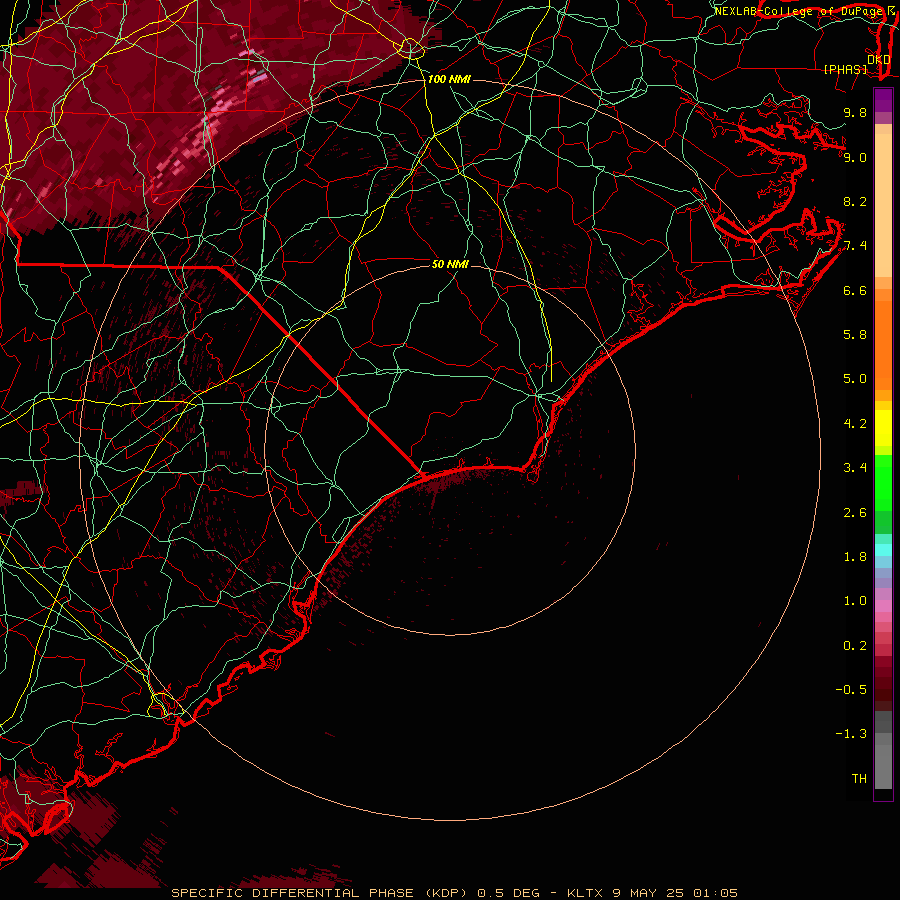This screenshot has width=900, height=900.
Task: Pick the bright yellow color bar segment
Action: (883, 428)
